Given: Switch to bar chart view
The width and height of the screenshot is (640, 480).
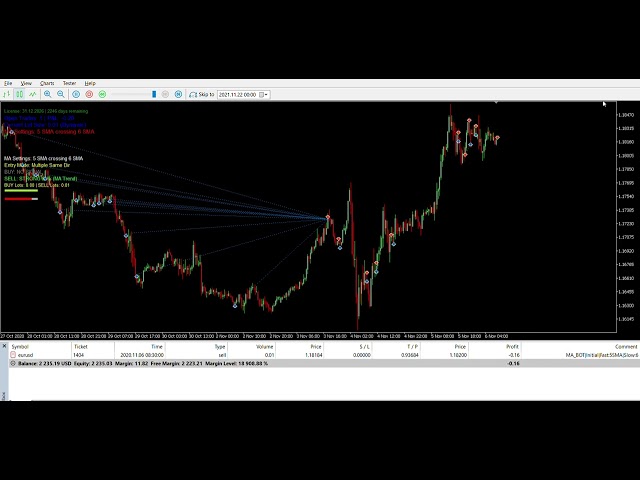Looking at the screenshot, I should tap(7, 94).
